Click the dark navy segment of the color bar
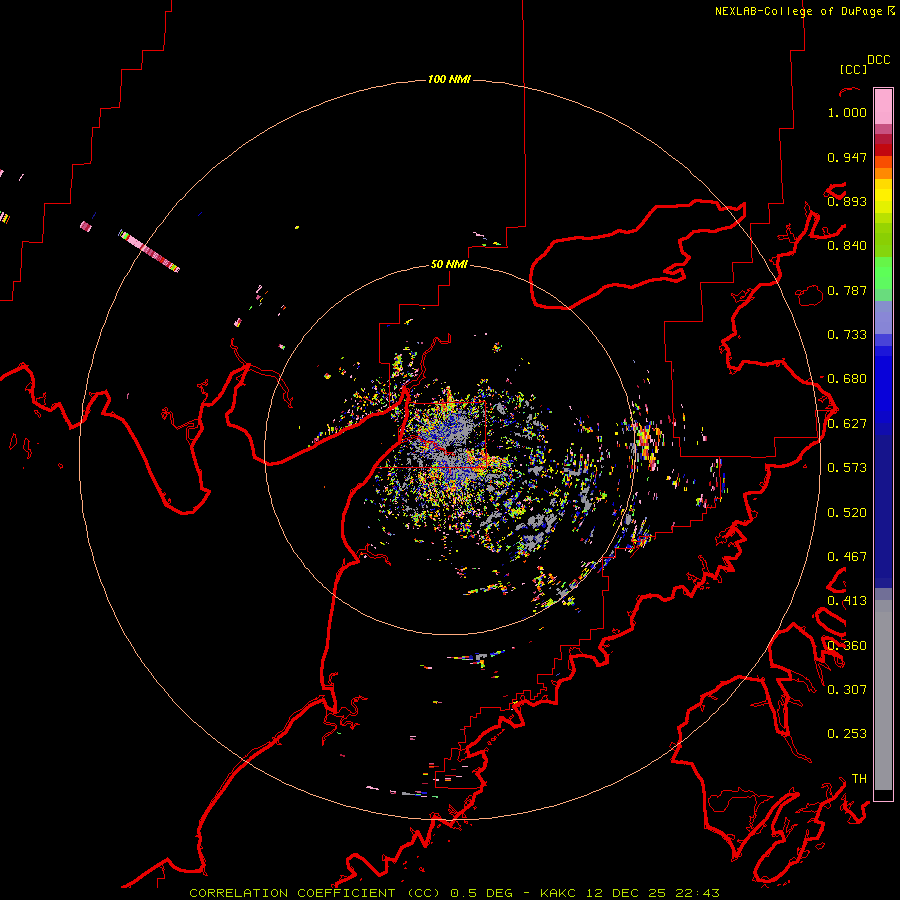Screen dimensions: 900x900 coord(883,511)
